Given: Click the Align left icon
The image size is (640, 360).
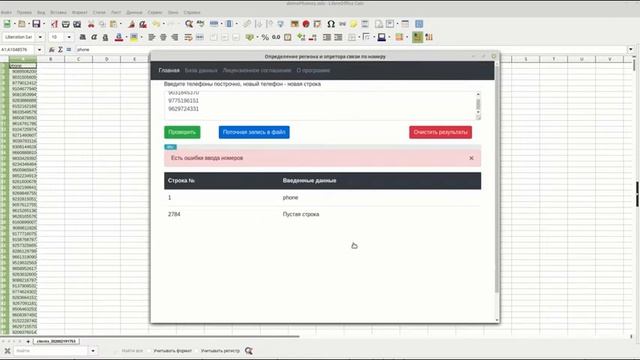Looking at the screenshot, I should coord(151,37).
